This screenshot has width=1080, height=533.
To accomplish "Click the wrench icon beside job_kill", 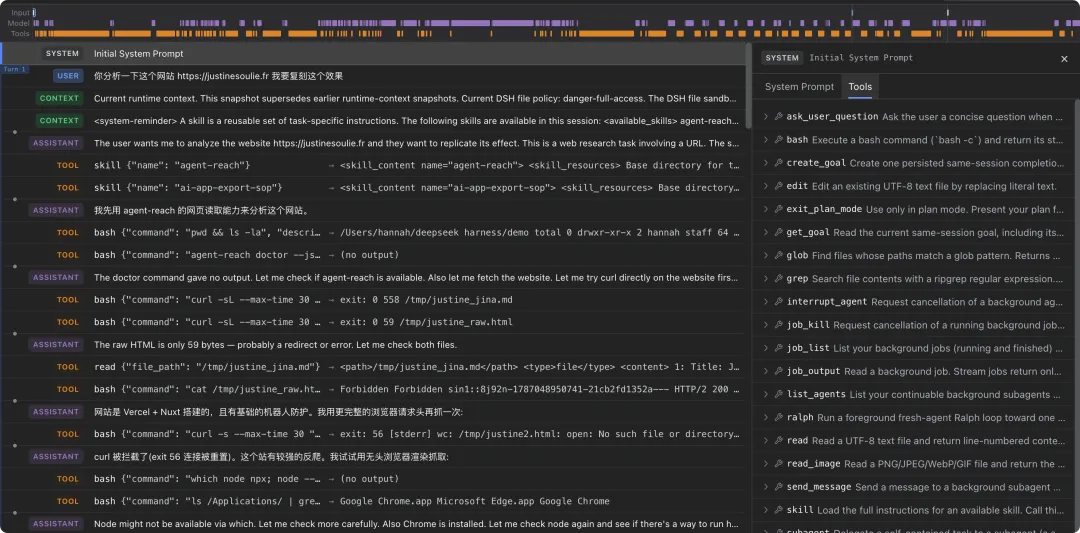I will pos(778,325).
